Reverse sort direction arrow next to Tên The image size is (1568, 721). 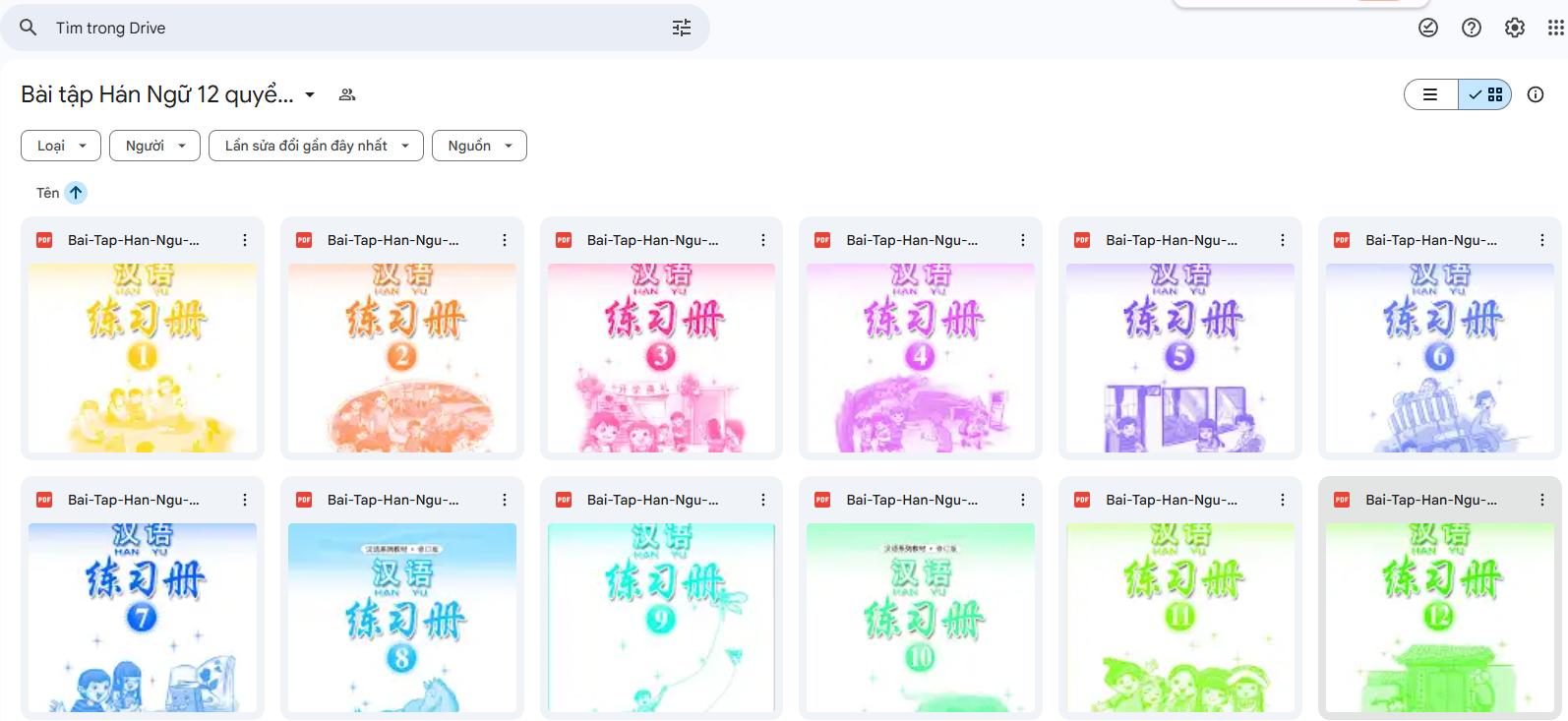click(x=76, y=193)
